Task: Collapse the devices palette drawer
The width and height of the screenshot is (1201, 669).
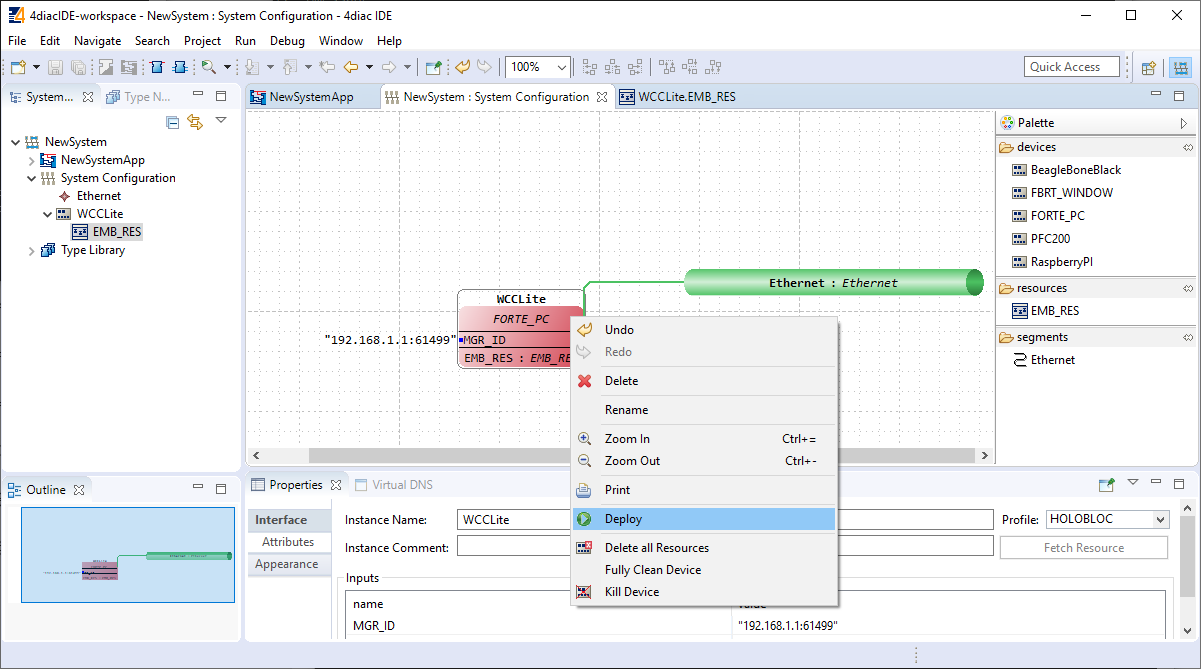Action: [1096, 147]
